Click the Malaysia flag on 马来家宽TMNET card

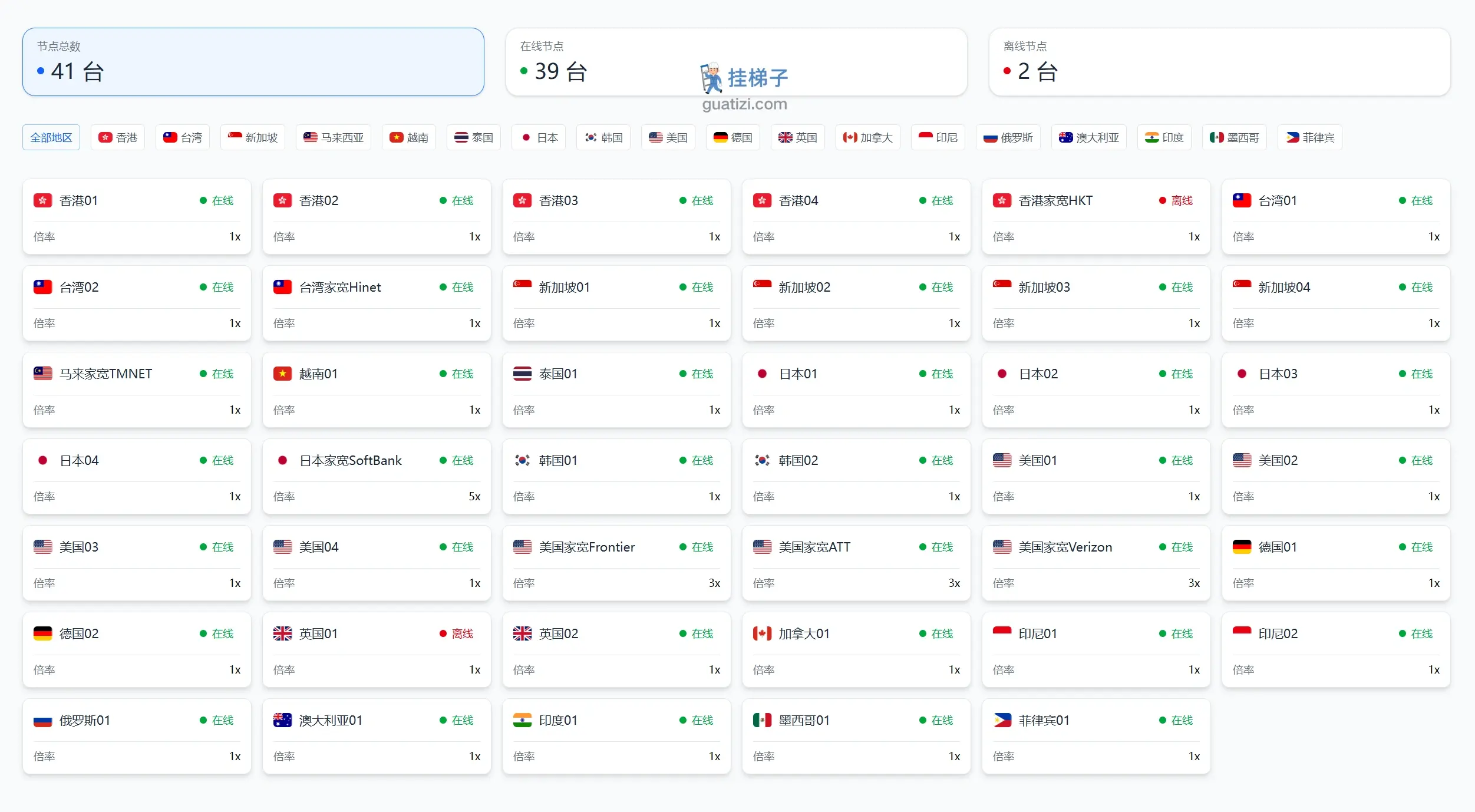tap(42, 374)
